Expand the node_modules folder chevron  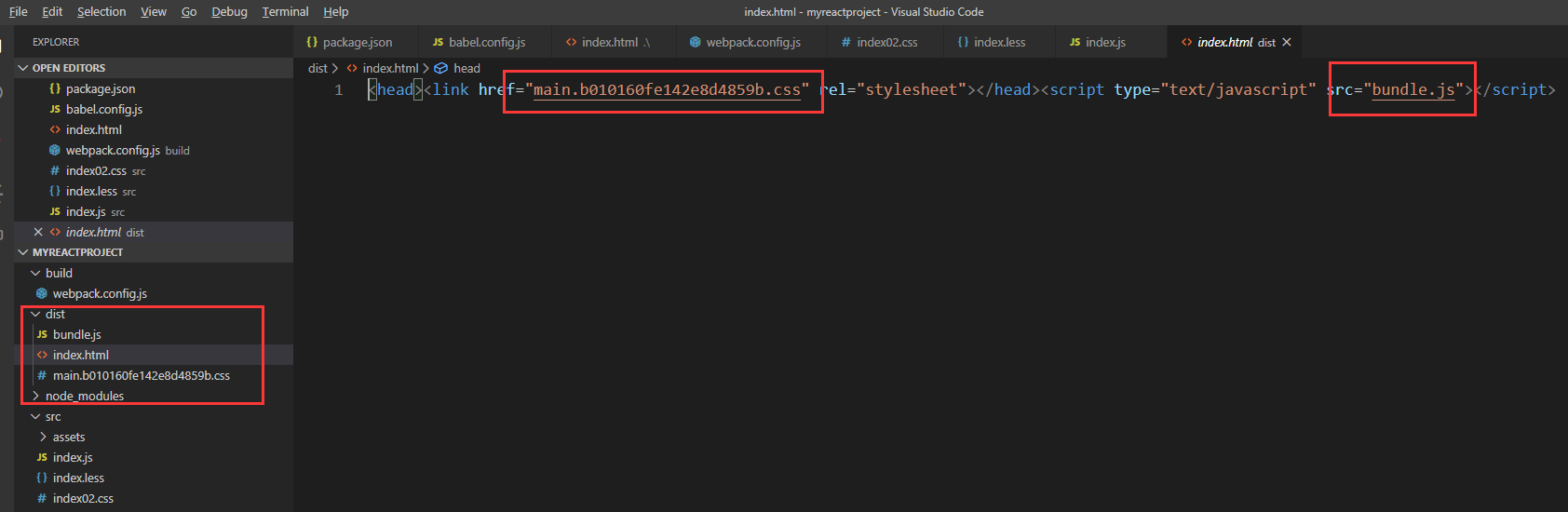coord(35,396)
